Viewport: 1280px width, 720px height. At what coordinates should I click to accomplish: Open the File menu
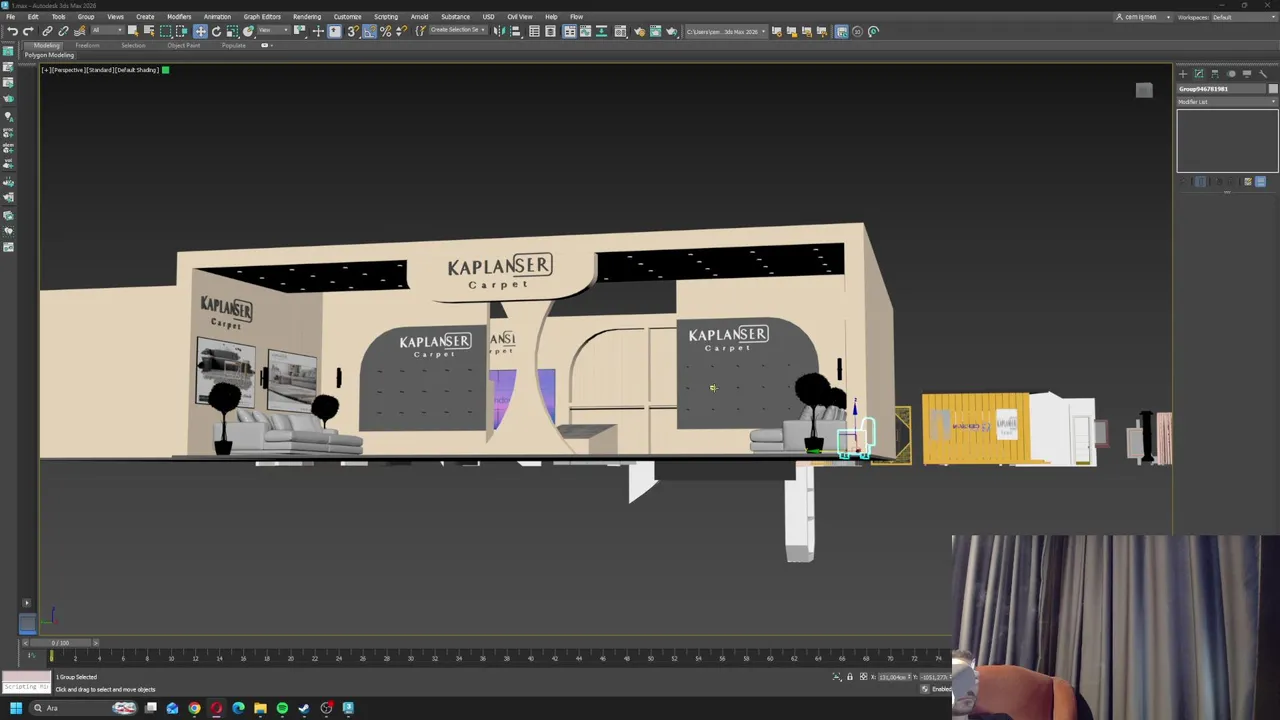pos(10,17)
